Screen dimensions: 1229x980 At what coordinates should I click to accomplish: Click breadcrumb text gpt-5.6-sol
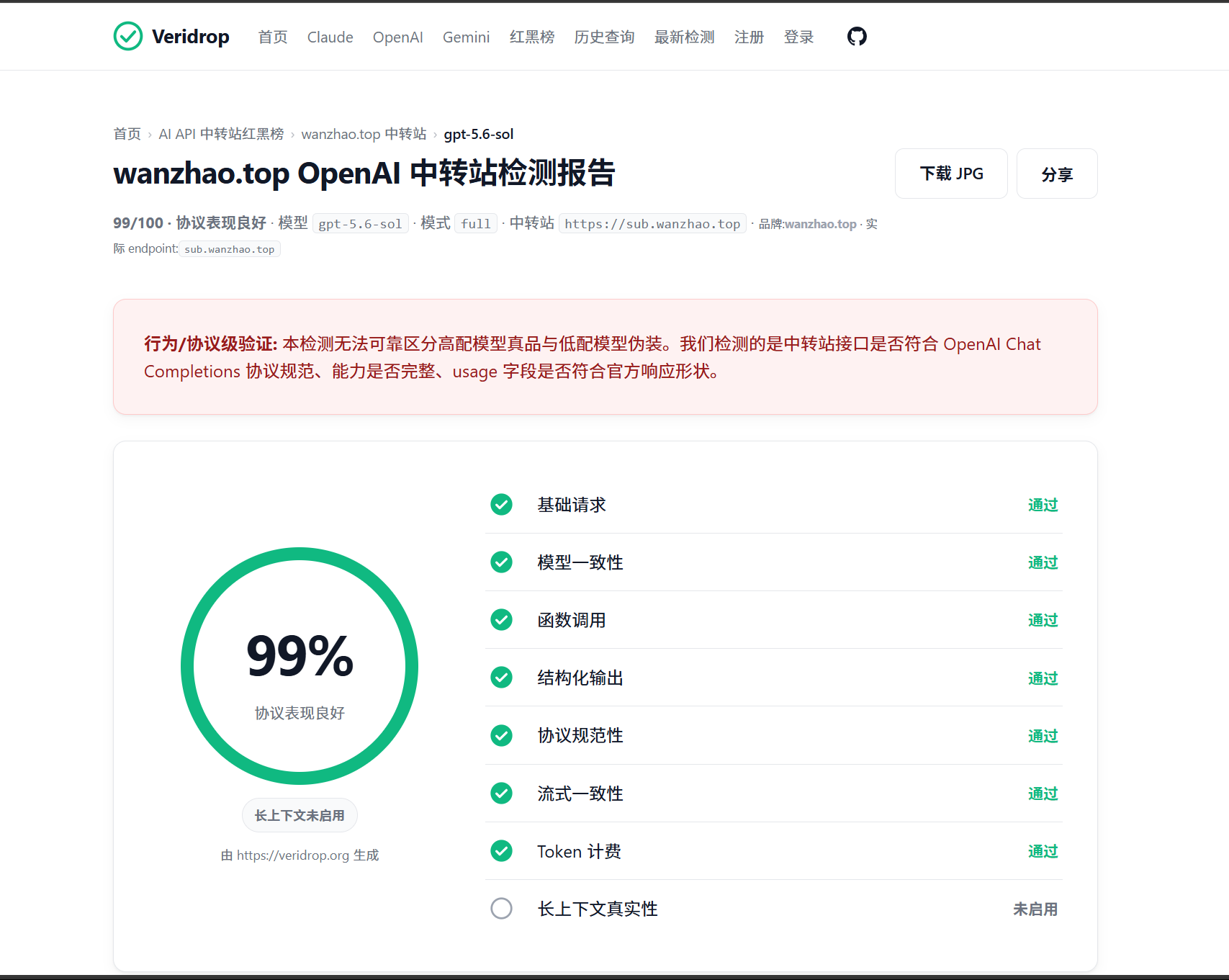click(479, 134)
